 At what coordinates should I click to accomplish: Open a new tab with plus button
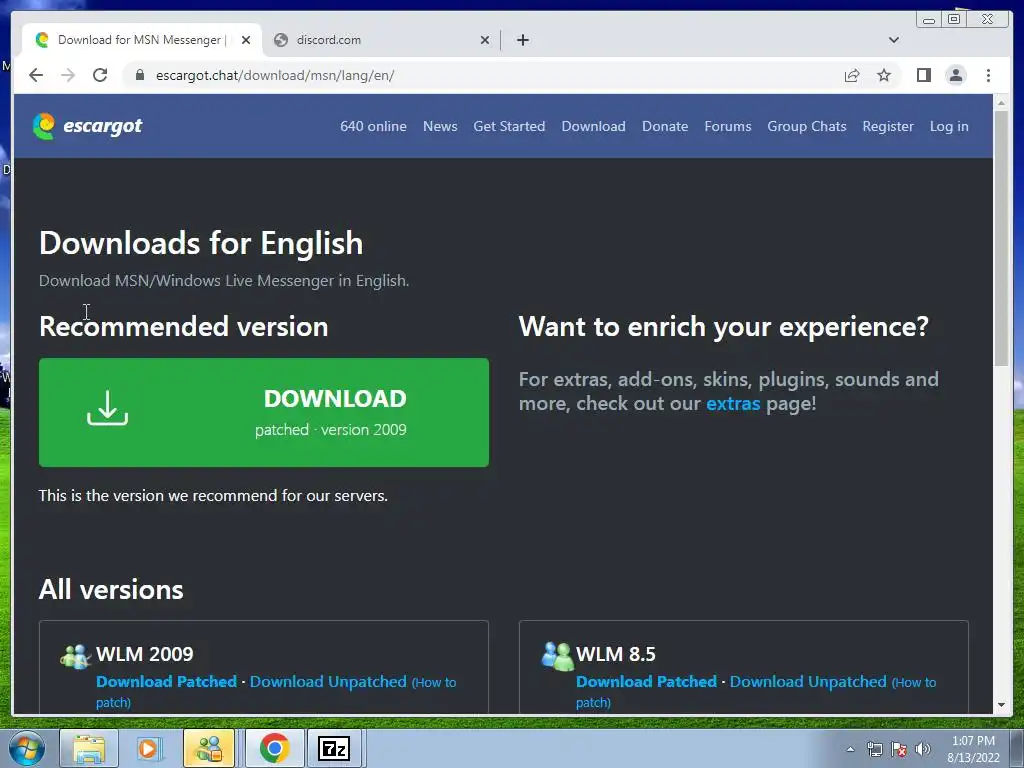(522, 40)
